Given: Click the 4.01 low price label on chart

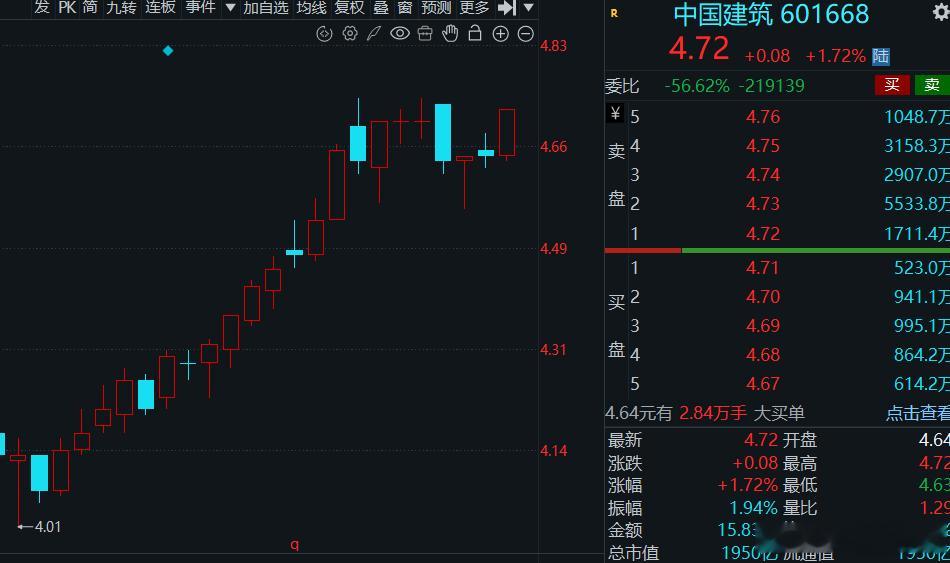Looking at the screenshot, I should pyautogui.click(x=47, y=527).
